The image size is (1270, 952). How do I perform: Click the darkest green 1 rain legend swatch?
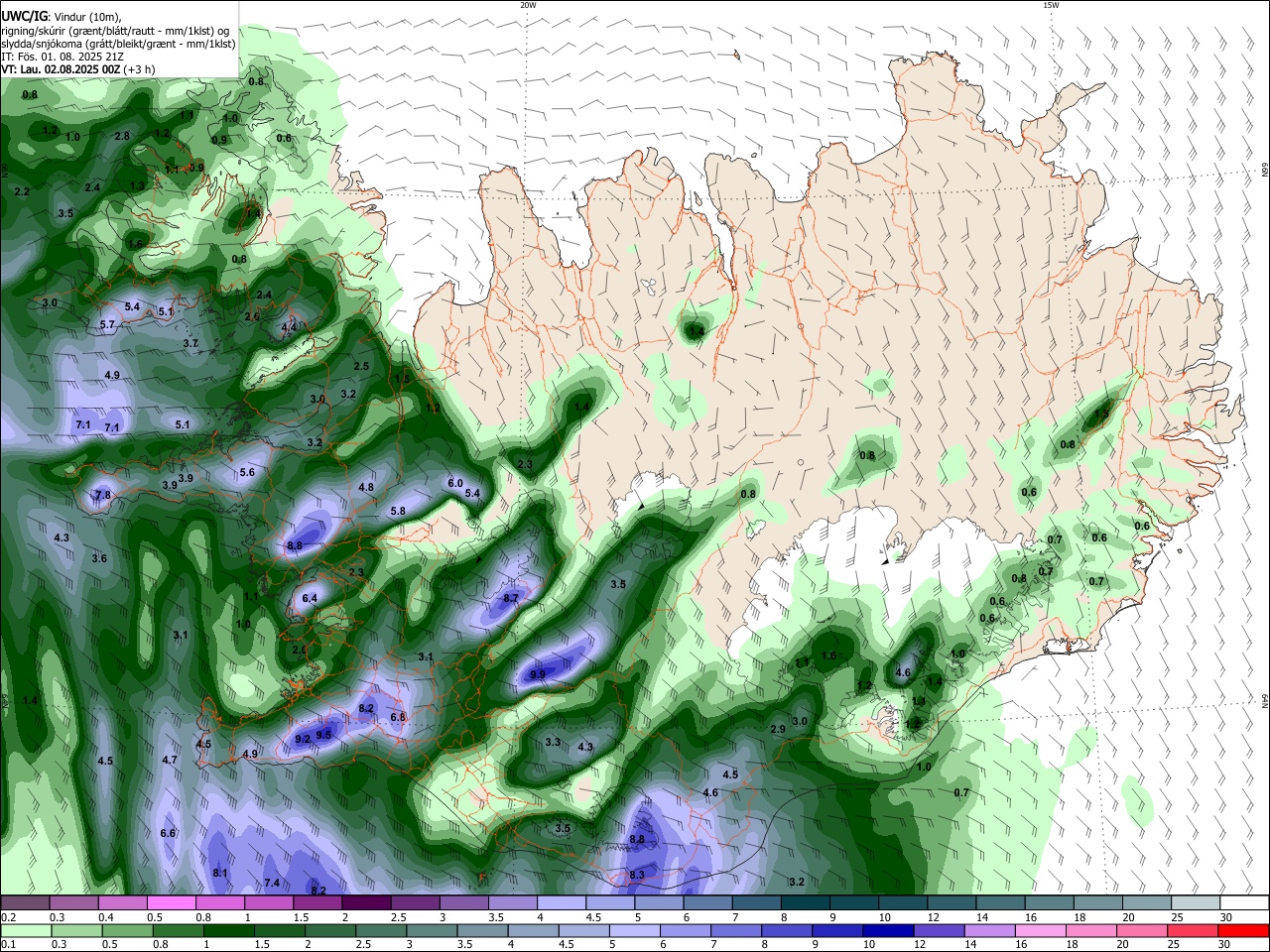[x=228, y=931]
